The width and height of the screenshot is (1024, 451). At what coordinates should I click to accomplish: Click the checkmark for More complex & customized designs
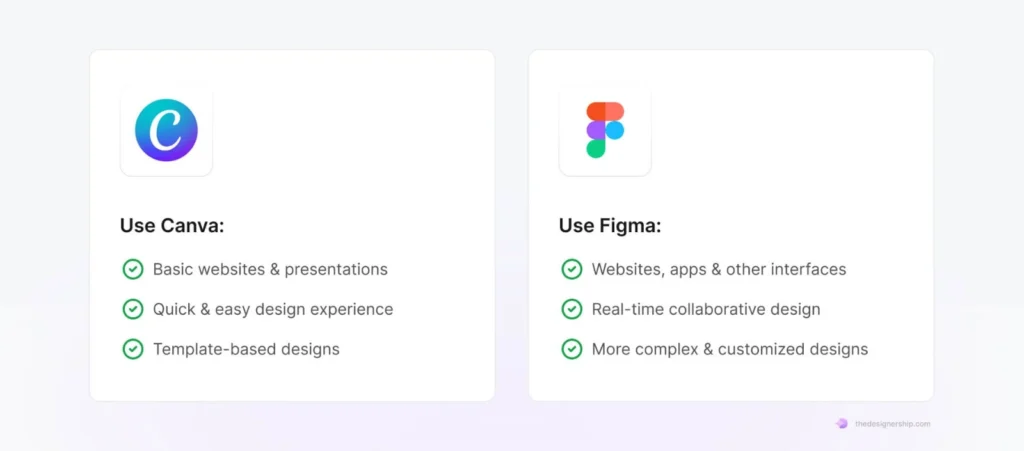pos(572,349)
